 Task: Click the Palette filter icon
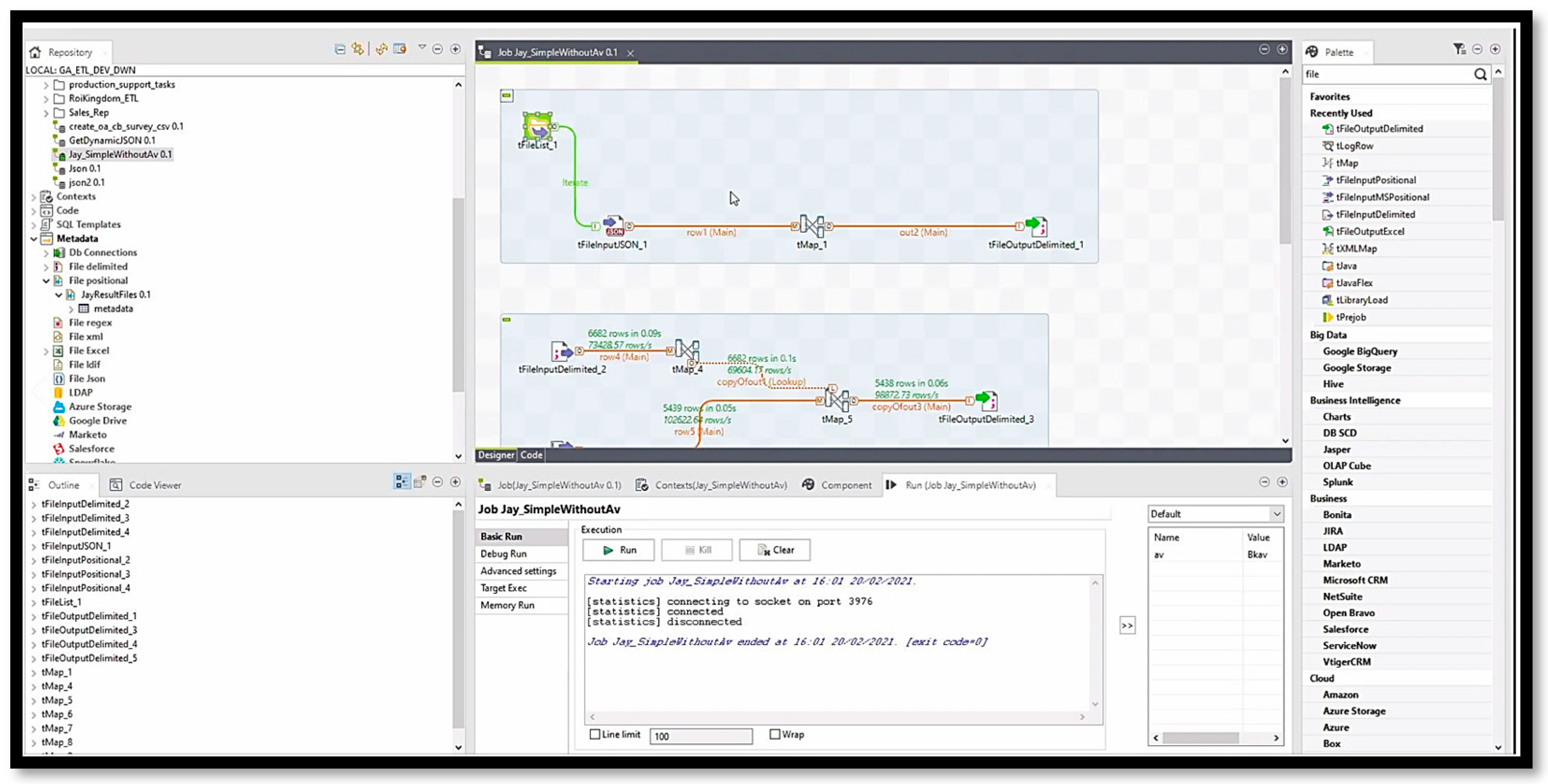1459,49
